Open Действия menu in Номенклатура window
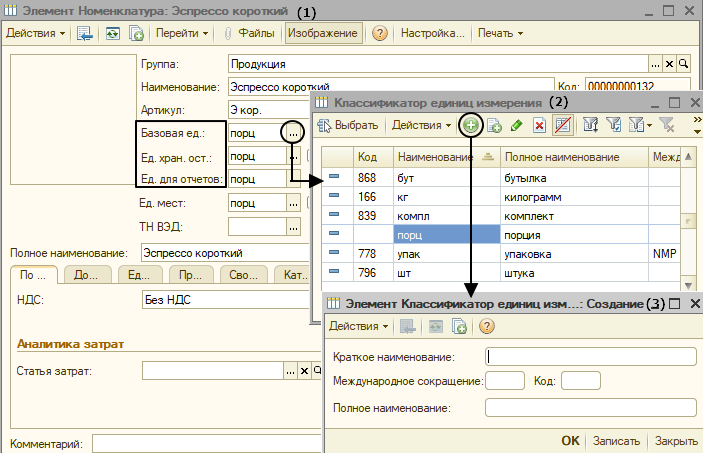 click(35, 33)
